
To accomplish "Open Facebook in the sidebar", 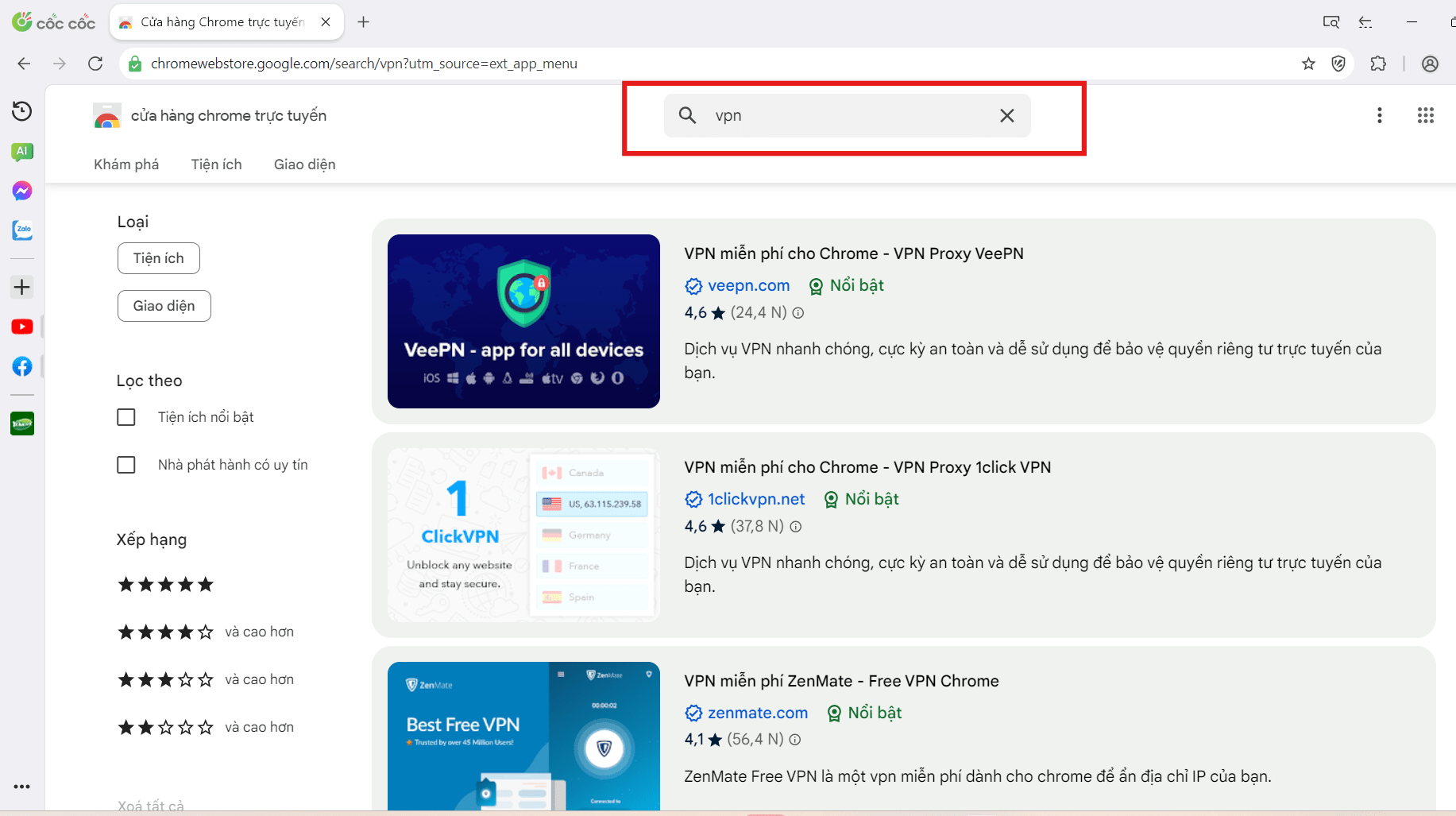I will 22,366.
